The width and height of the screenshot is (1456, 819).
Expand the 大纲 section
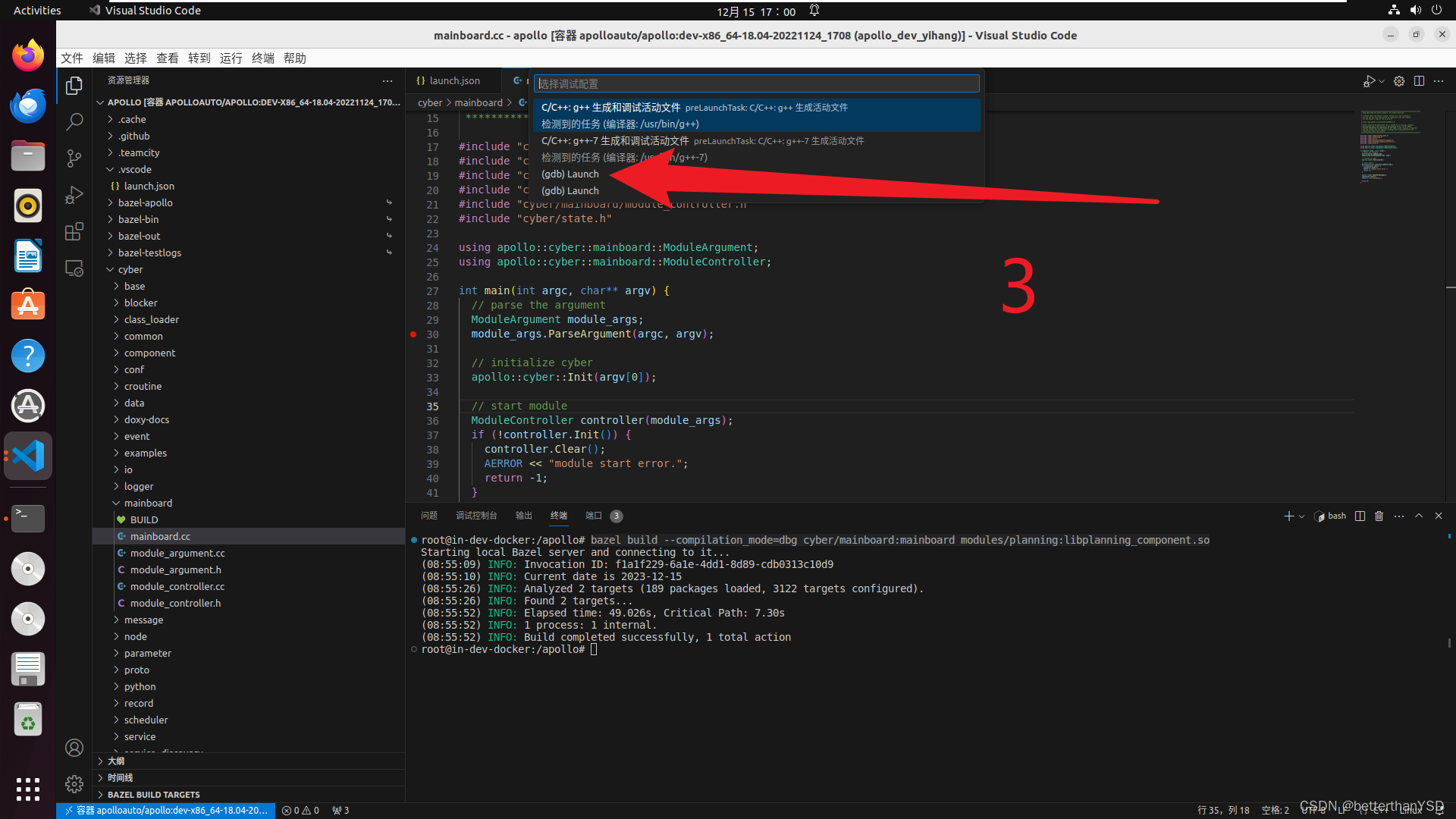click(x=115, y=761)
